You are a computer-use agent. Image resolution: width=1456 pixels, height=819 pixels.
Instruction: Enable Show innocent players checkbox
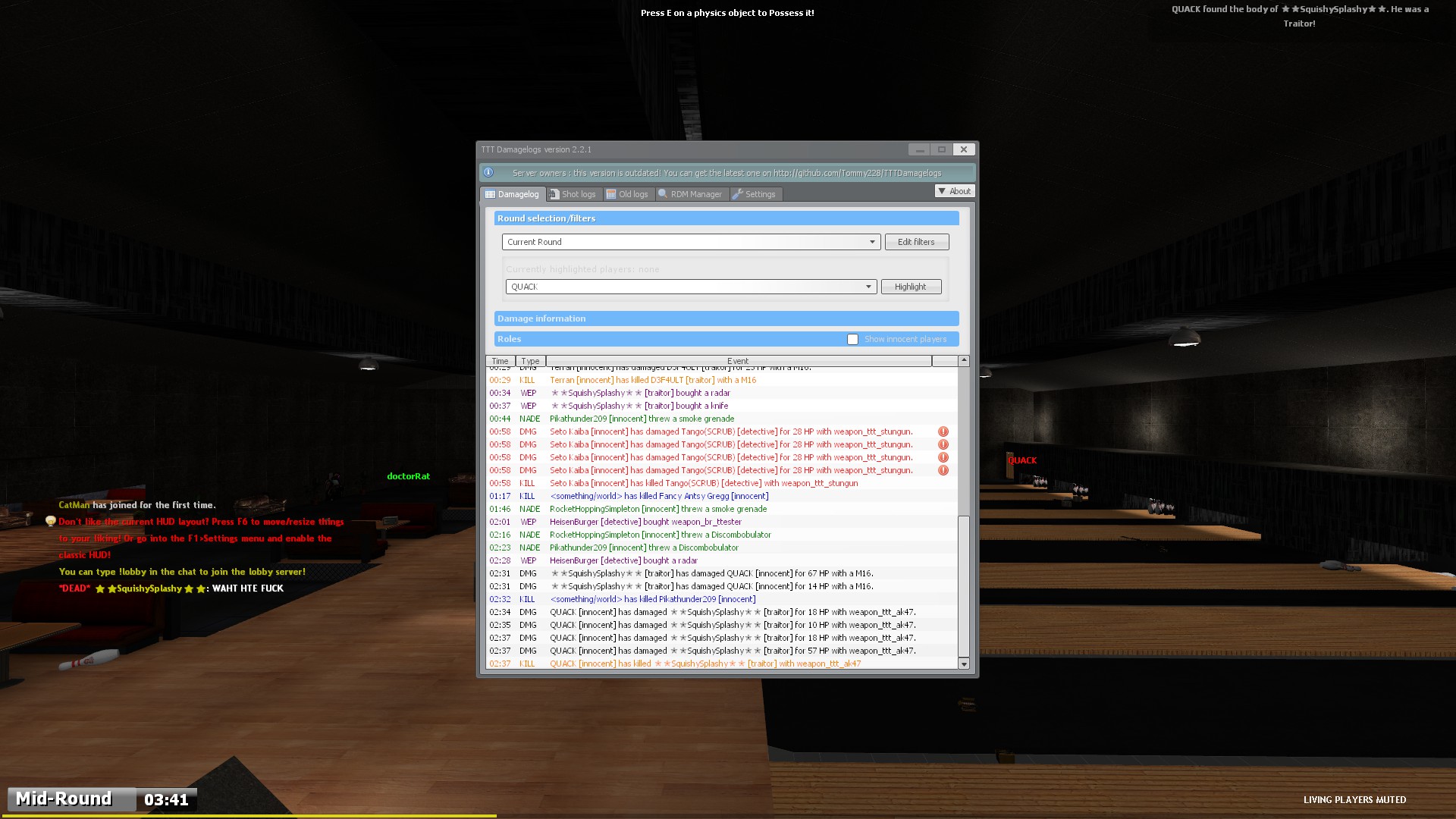coord(852,339)
